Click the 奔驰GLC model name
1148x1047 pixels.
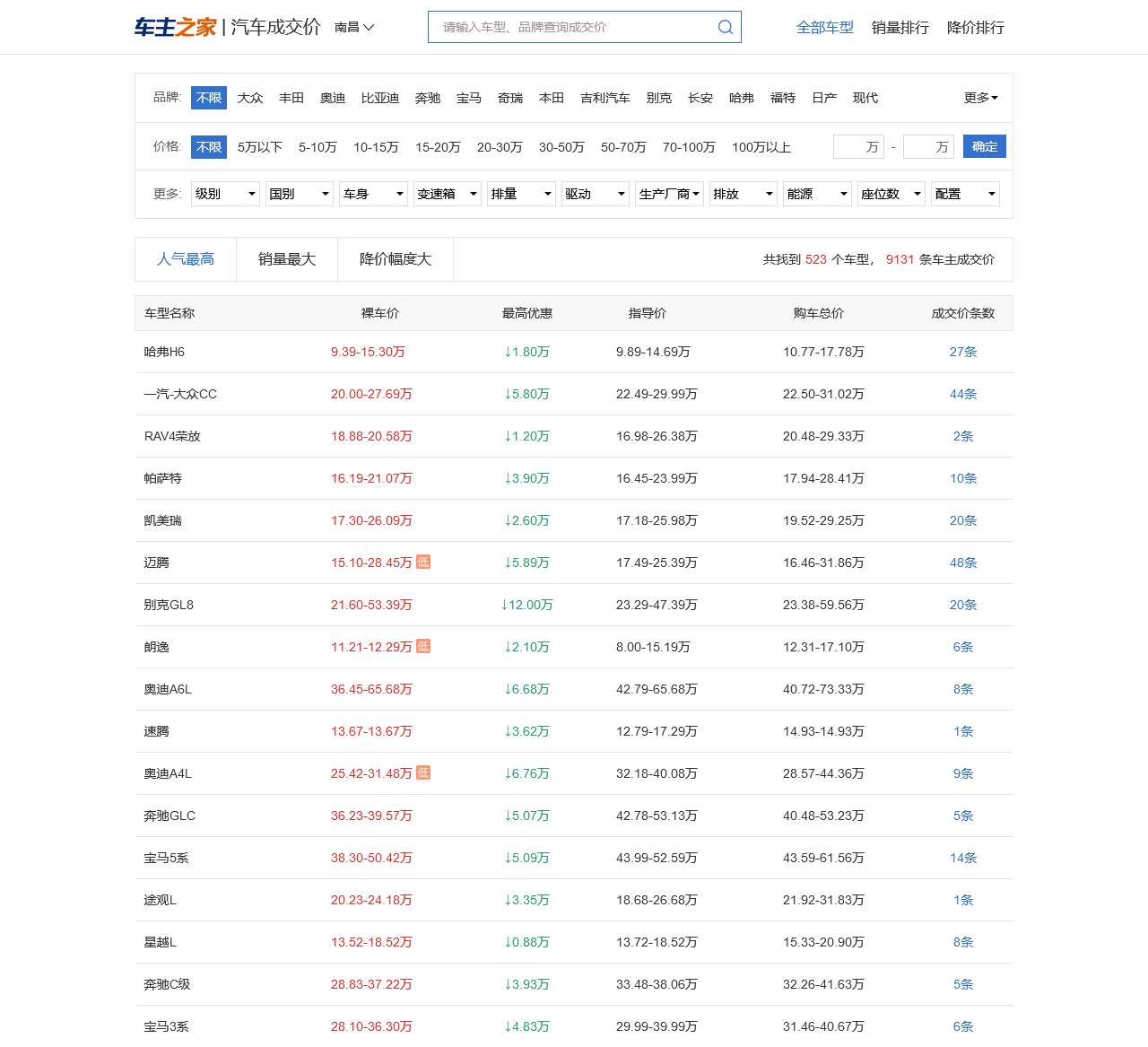[x=170, y=816]
